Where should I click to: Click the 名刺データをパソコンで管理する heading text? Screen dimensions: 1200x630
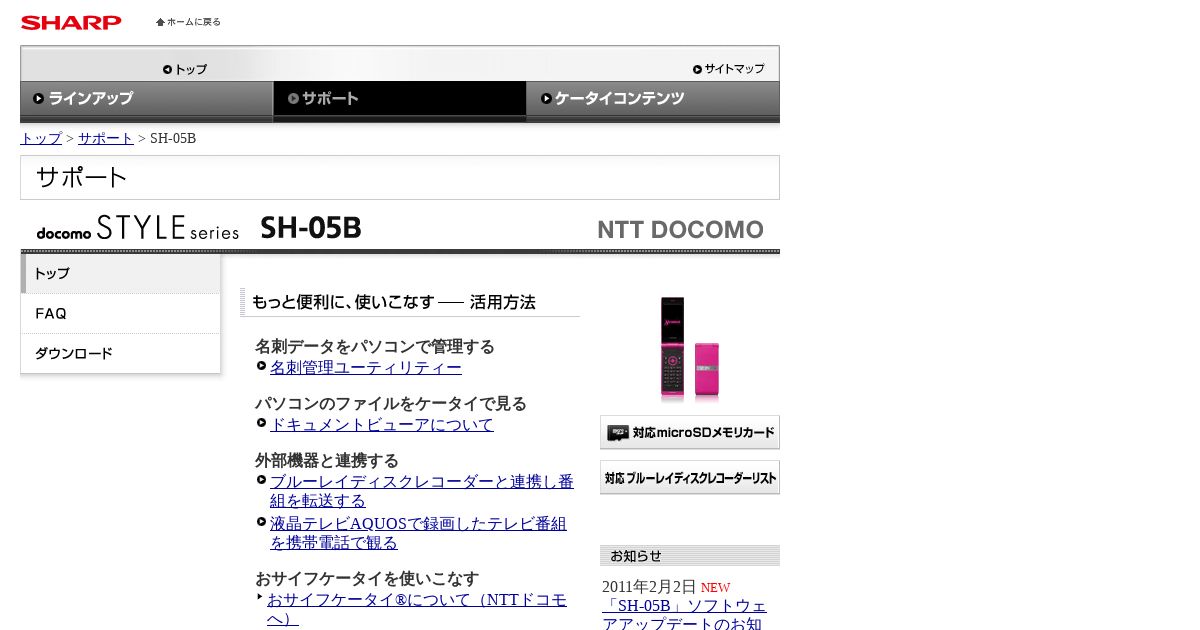pos(375,347)
